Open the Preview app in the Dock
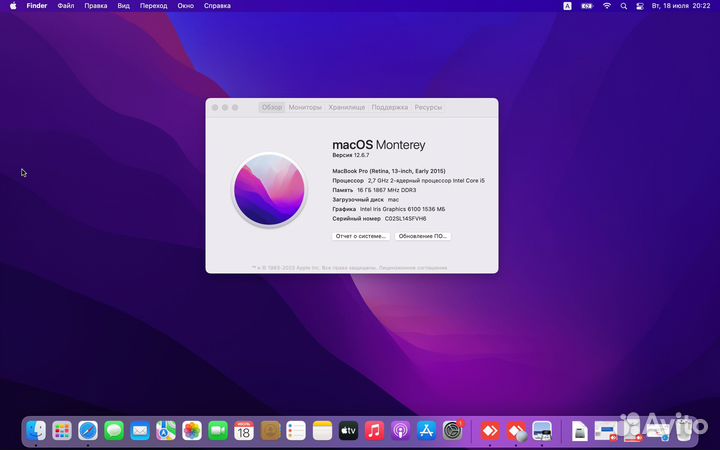 [x=542, y=431]
